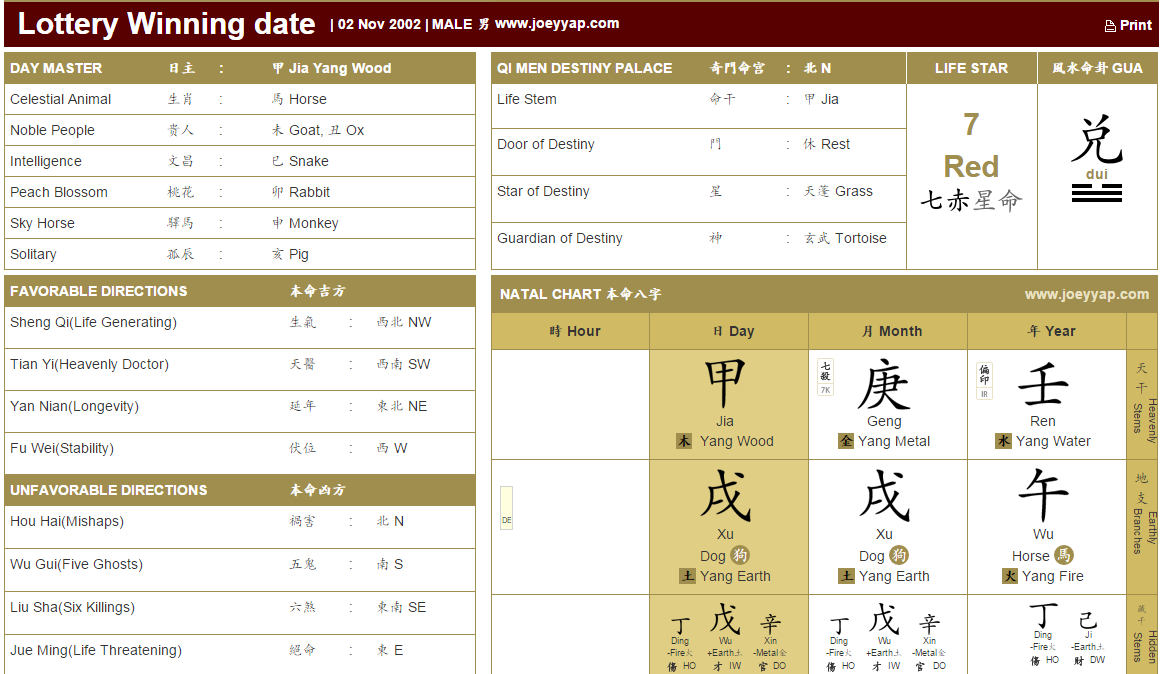Click the Dog animal badge in Month column

click(x=899, y=555)
